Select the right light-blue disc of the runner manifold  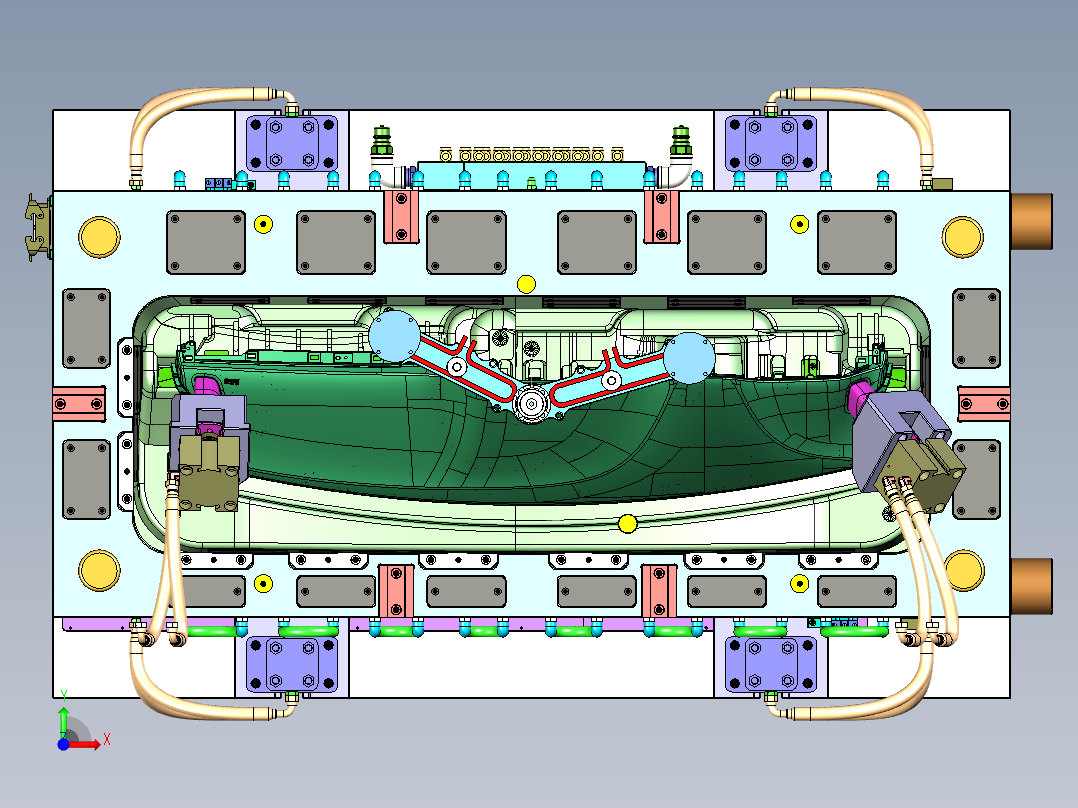pyautogui.click(x=689, y=358)
